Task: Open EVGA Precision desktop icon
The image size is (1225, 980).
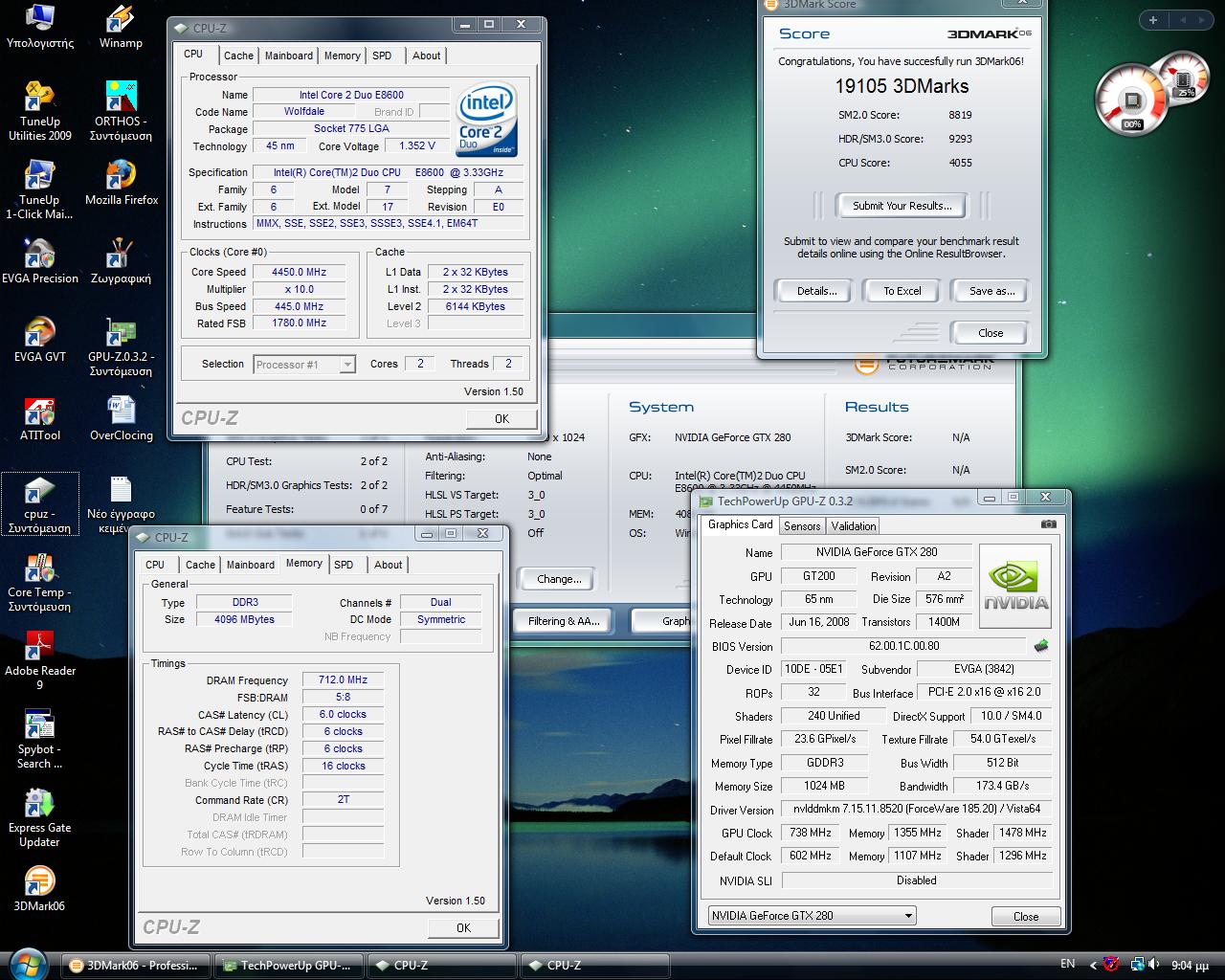Action: click(39, 262)
